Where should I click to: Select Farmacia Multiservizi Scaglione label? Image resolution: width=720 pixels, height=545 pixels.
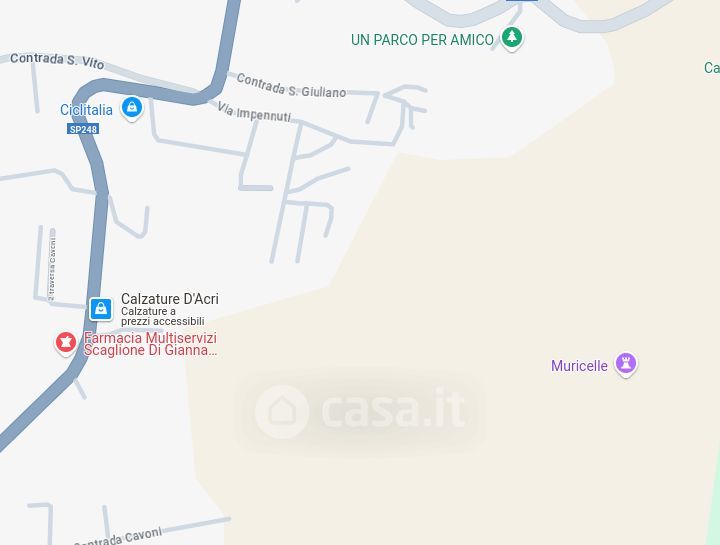point(150,344)
